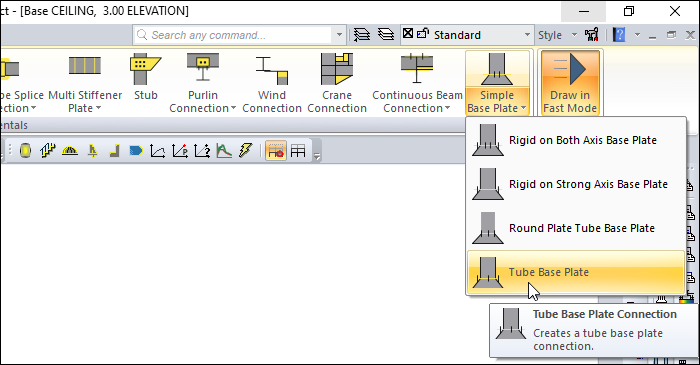Toggle the highlighted red-dot grid button
Screen dimensions: 700x365
pos(276,151)
